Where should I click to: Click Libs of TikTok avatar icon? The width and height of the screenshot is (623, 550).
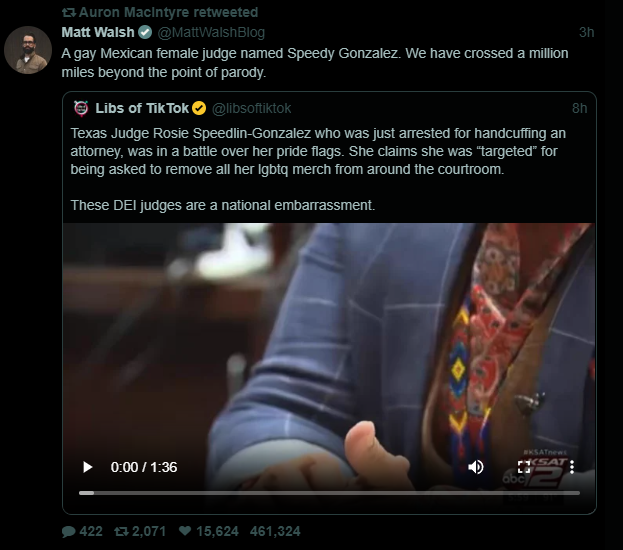[x=81, y=108]
